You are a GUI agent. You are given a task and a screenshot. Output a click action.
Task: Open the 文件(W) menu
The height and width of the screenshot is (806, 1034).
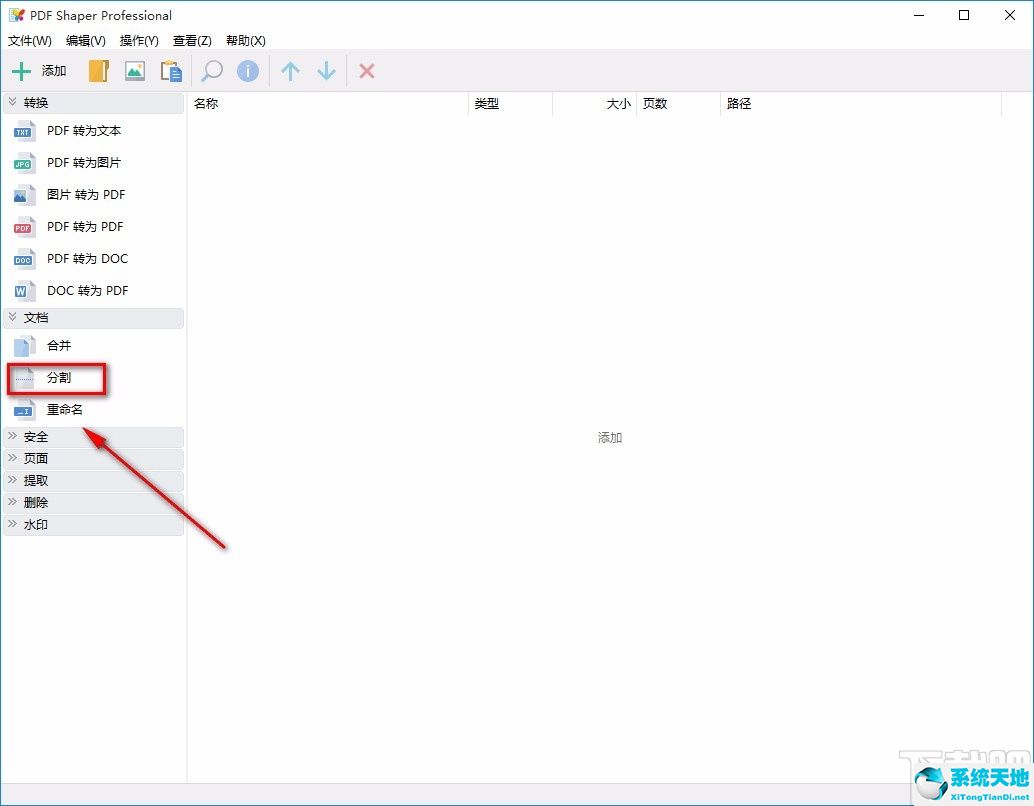pyautogui.click(x=30, y=41)
